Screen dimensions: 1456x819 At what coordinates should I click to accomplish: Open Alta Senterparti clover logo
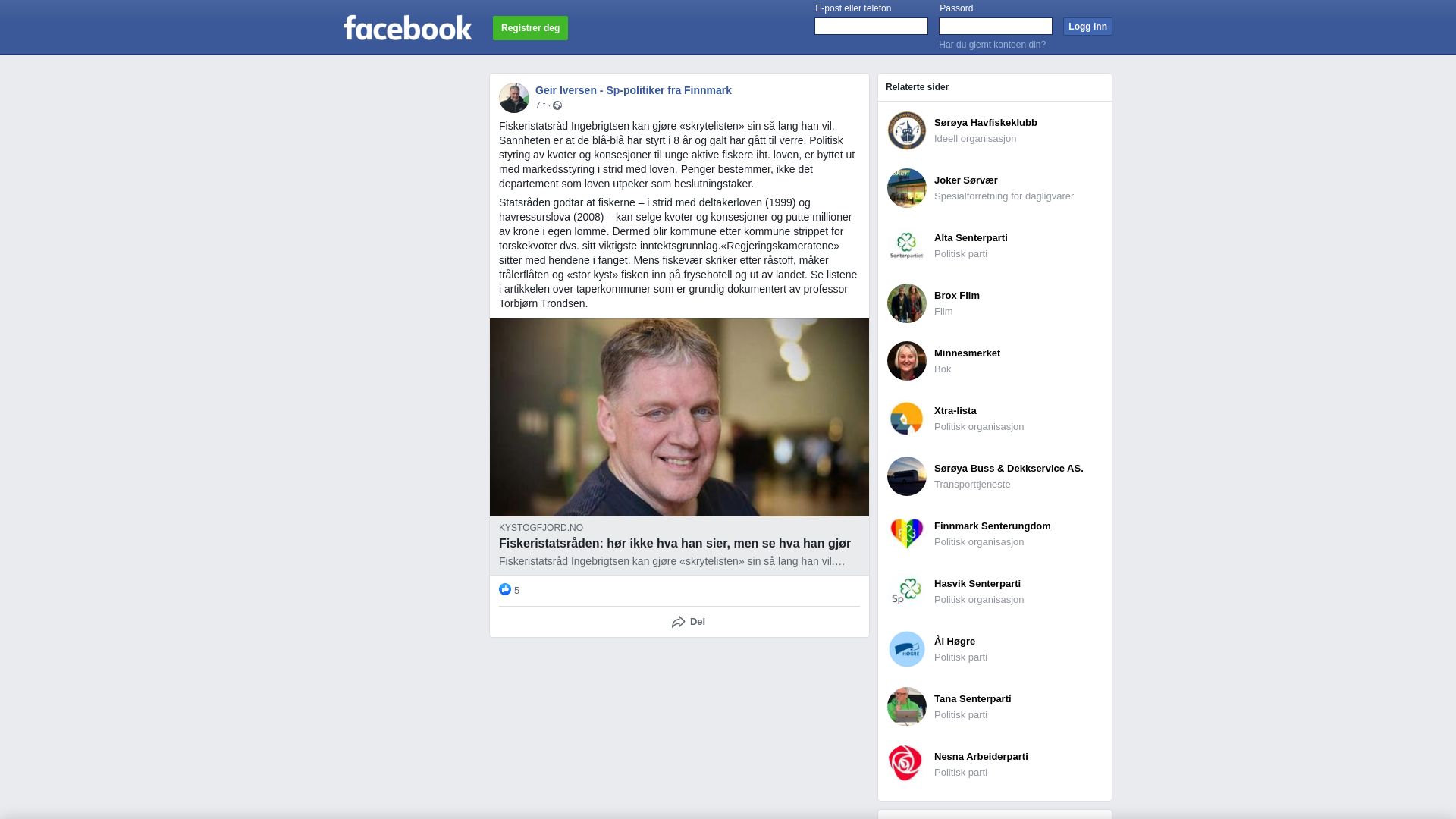(907, 246)
